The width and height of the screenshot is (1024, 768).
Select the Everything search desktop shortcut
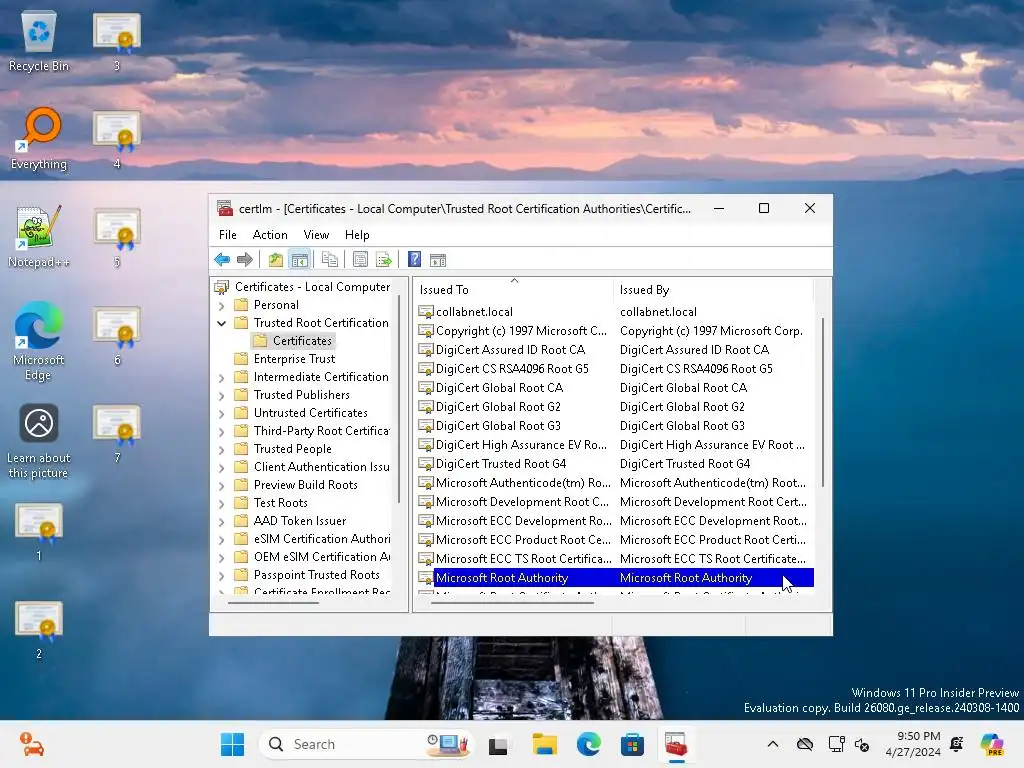[x=39, y=139]
